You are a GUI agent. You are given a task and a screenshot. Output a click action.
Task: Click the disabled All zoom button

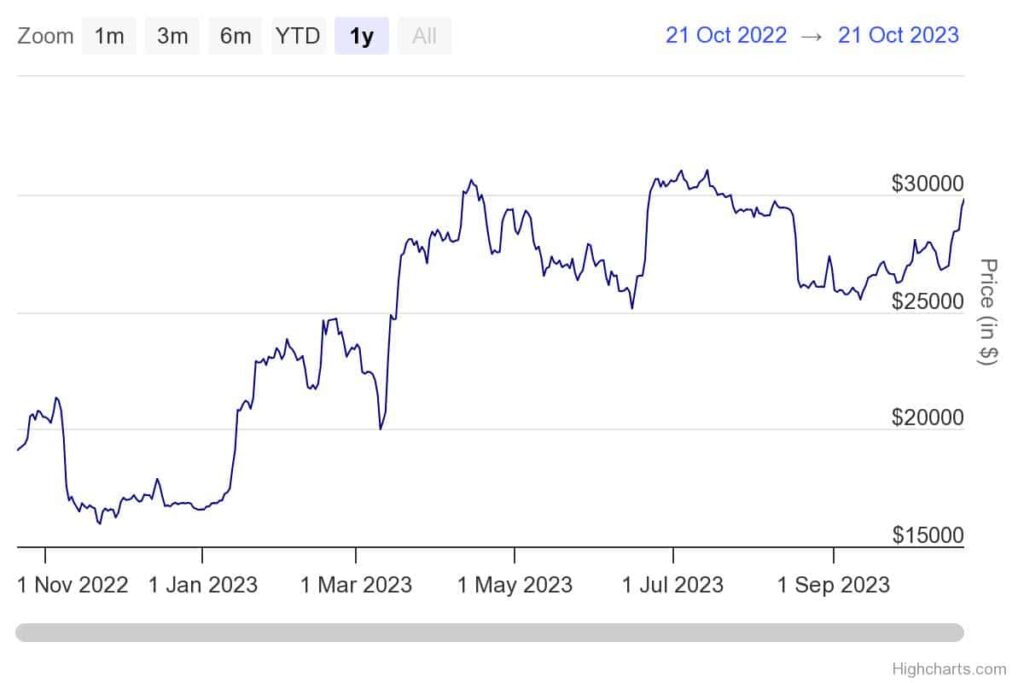(x=424, y=37)
